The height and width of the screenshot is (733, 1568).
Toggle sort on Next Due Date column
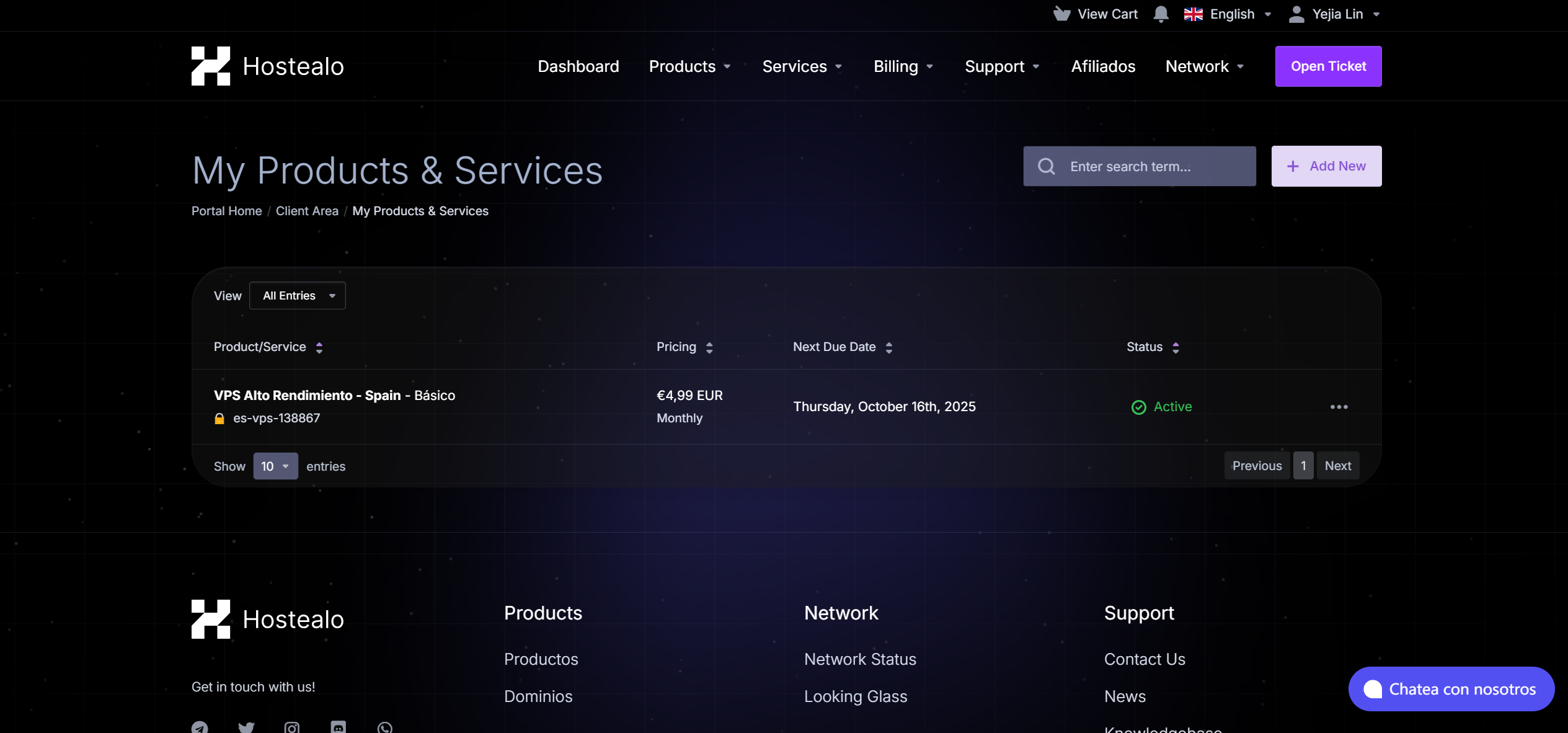point(888,347)
